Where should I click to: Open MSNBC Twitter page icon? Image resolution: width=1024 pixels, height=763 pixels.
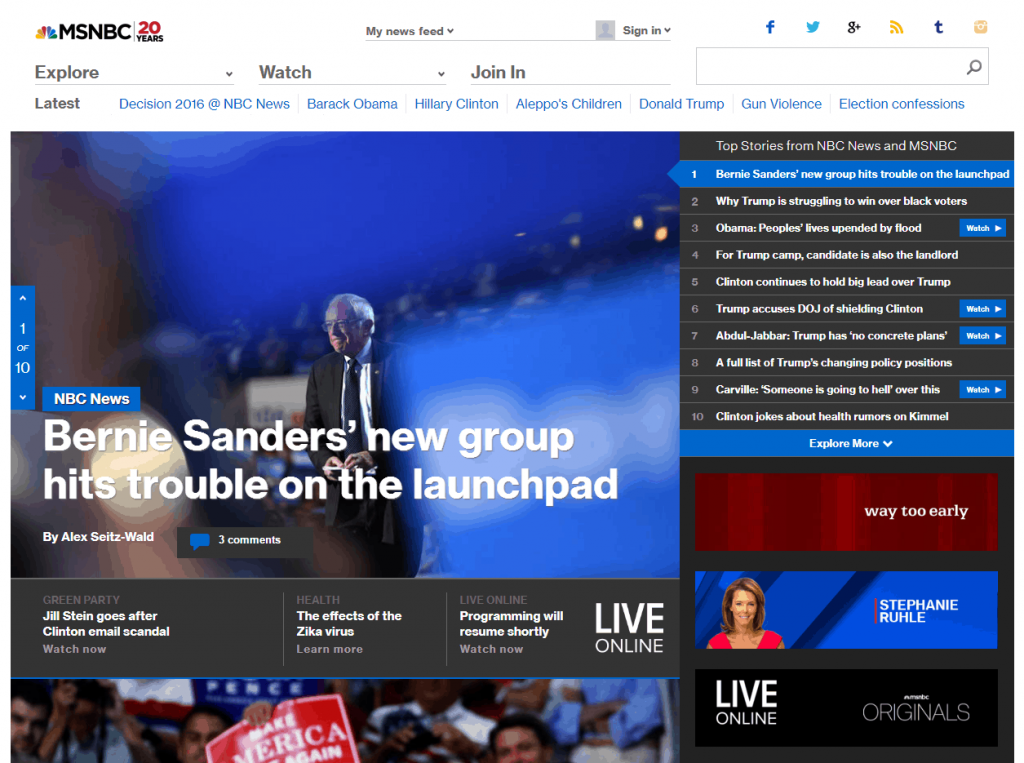point(812,27)
